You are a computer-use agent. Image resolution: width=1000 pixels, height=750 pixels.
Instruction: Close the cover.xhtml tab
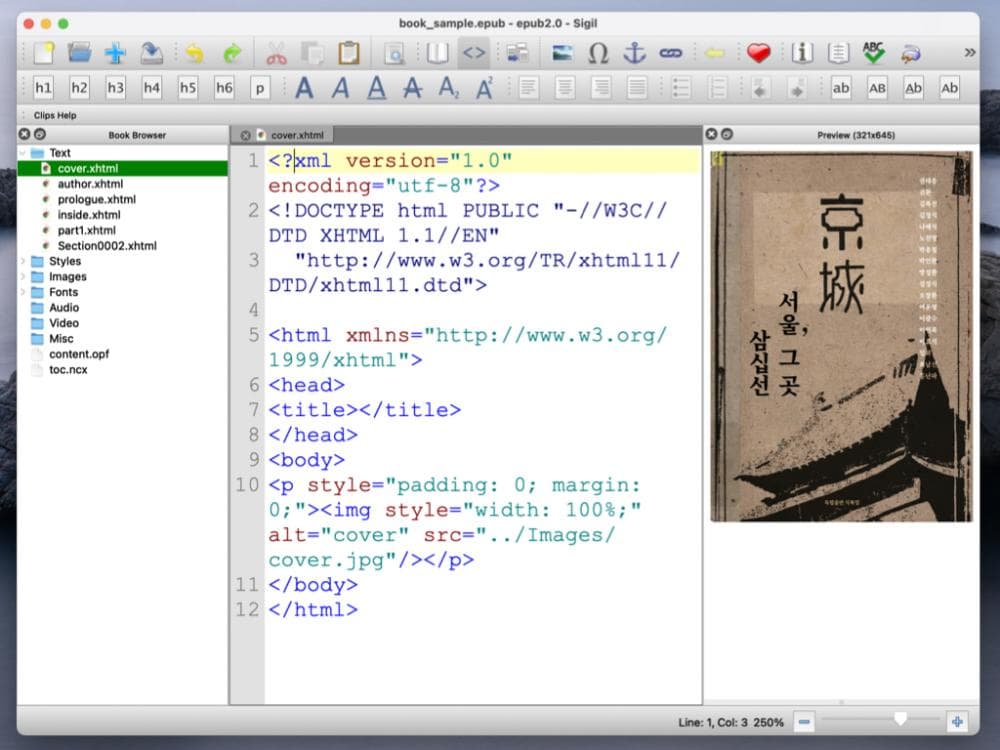pos(245,135)
